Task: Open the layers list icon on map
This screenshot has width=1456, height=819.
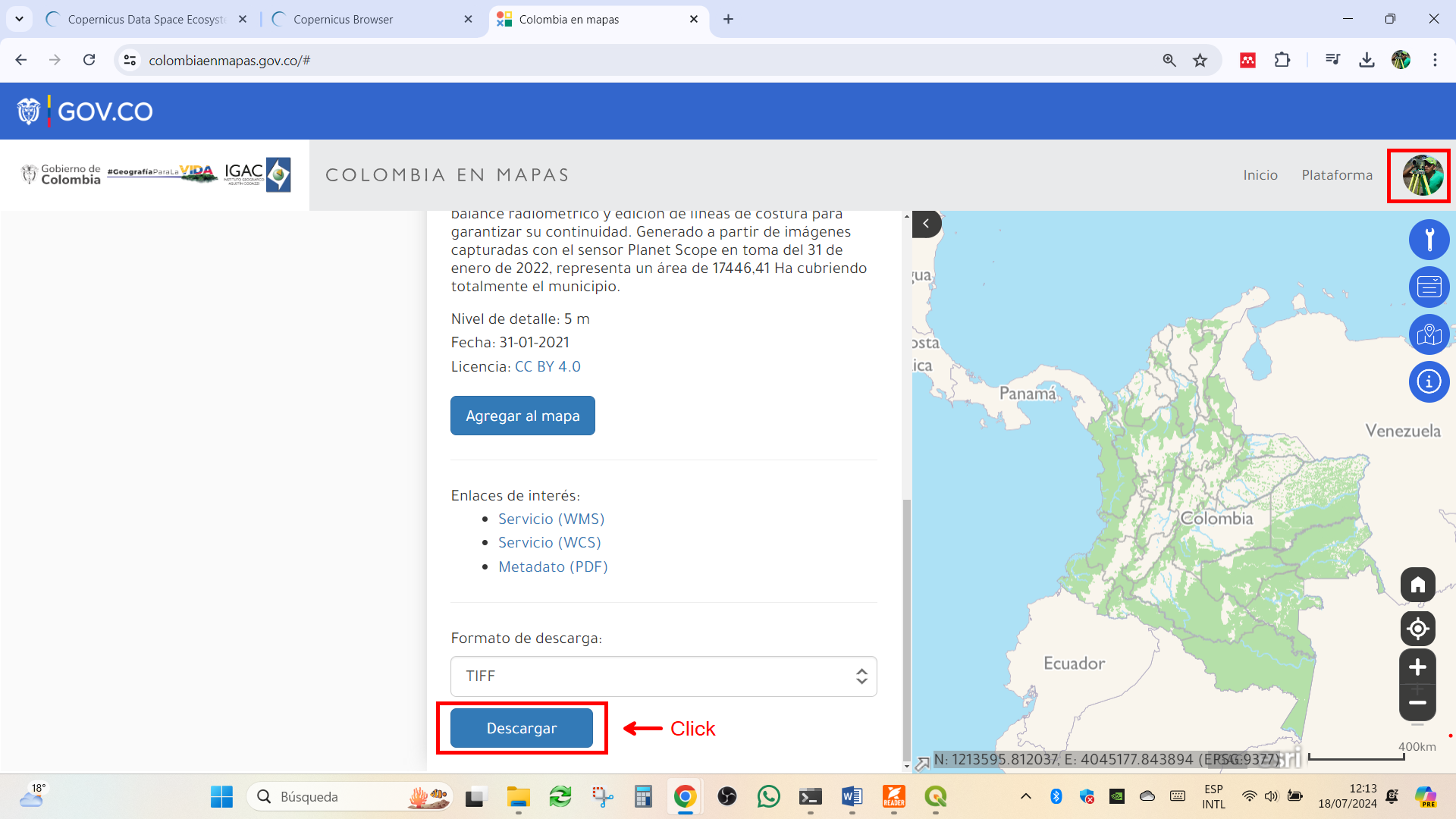Action: pyautogui.click(x=1429, y=287)
